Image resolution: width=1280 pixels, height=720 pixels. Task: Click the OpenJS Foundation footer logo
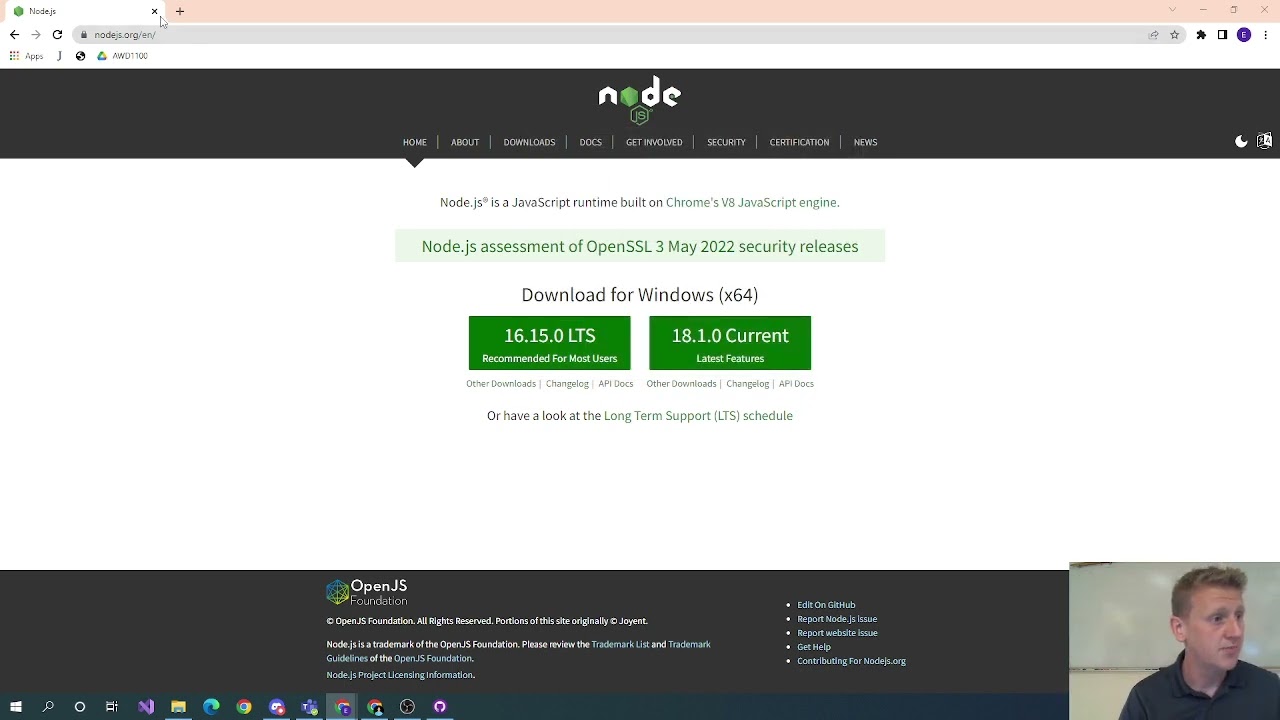click(x=367, y=593)
